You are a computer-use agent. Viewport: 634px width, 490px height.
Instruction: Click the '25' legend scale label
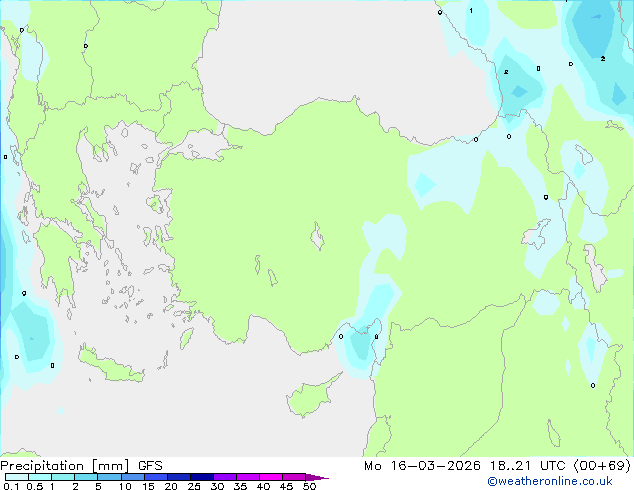[x=194, y=486]
